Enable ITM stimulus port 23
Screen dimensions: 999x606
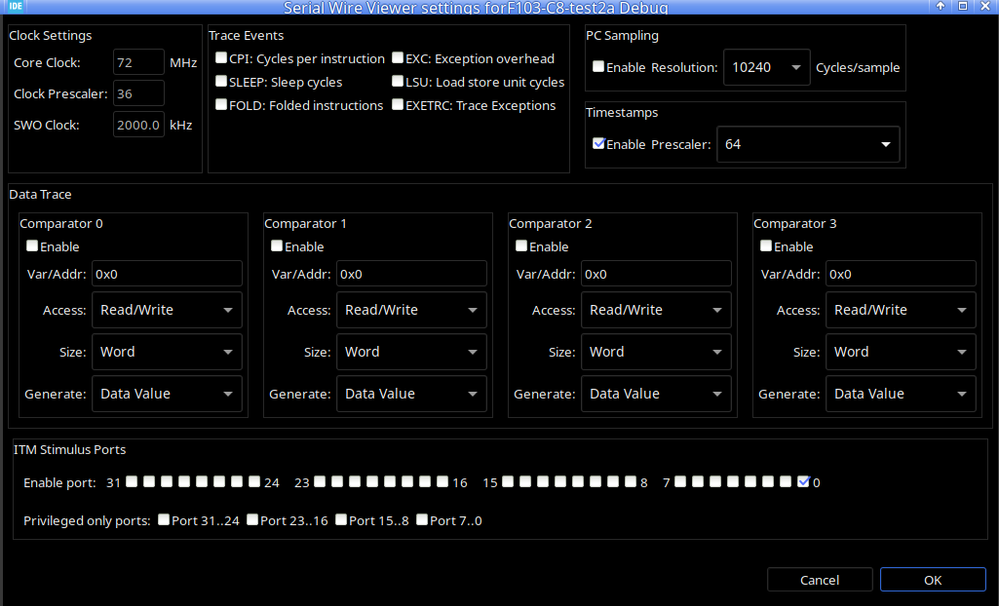(320, 482)
